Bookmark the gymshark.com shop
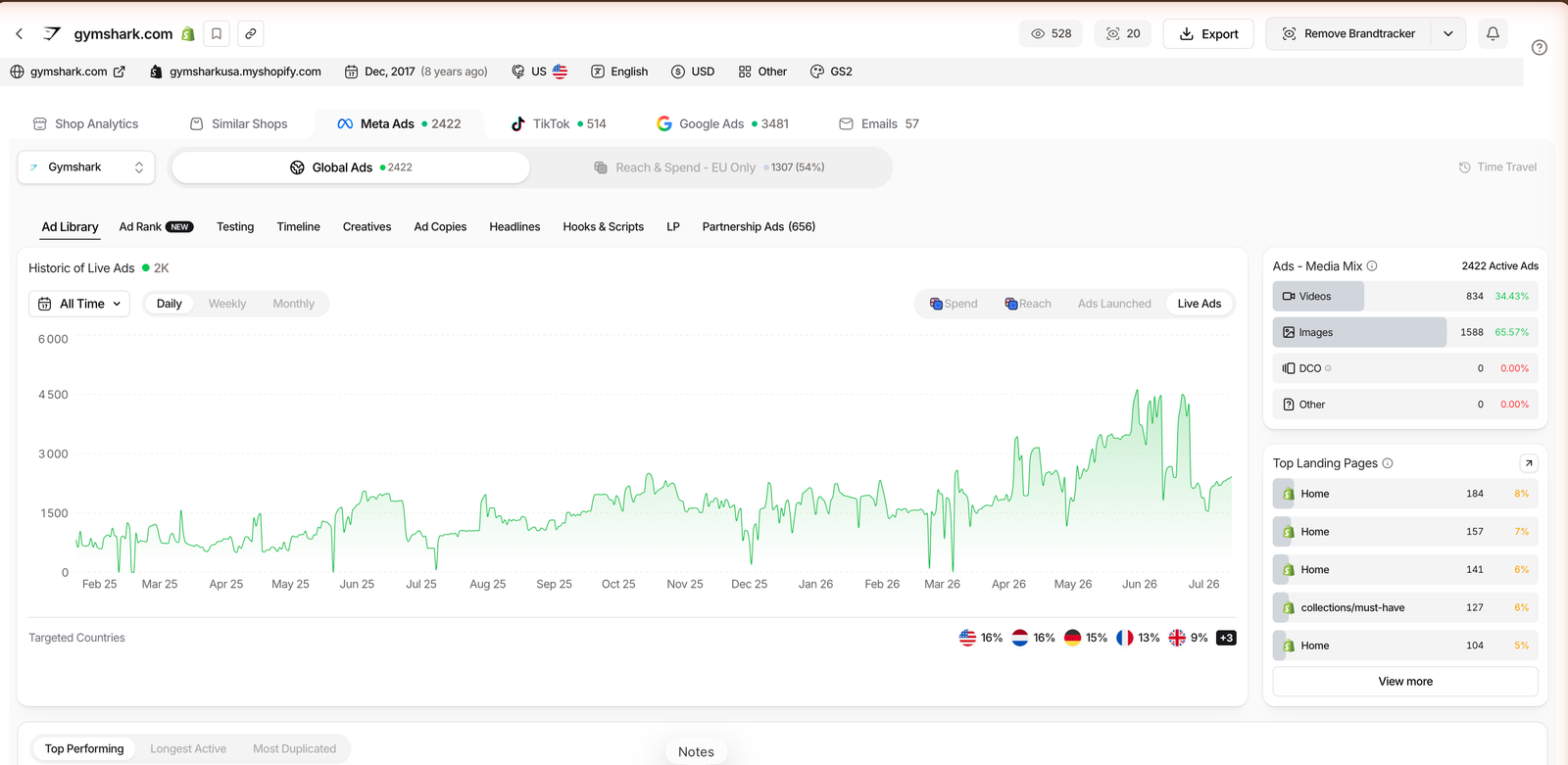 tap(217, 33)
